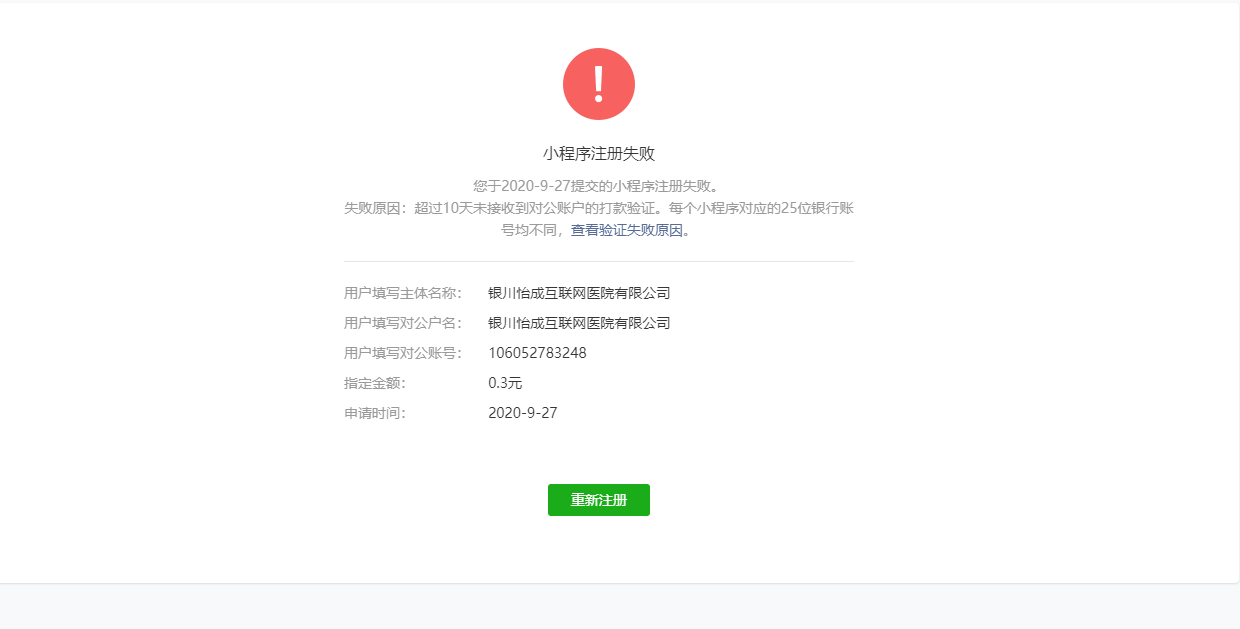This screenshot has width=1240, height=629.
Task: Click the 失败原因 explanation text line
Action: [599, 208]
